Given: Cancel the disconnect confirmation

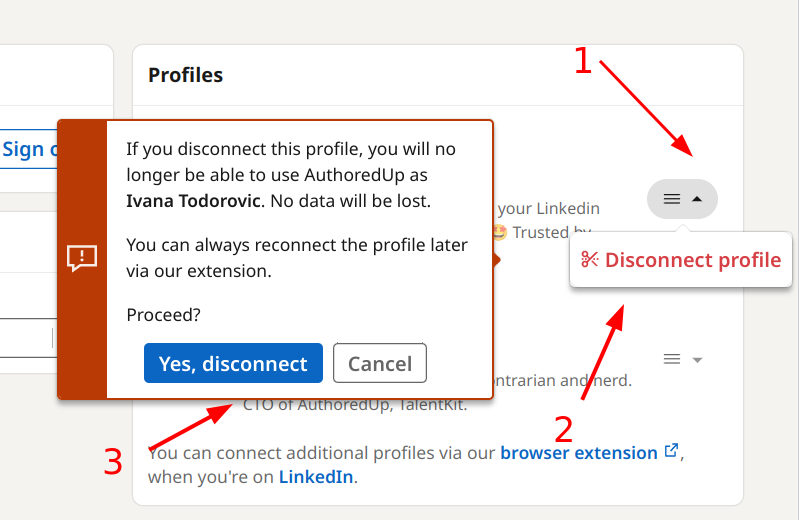Looking at the screenshot, I should [380, 363].
